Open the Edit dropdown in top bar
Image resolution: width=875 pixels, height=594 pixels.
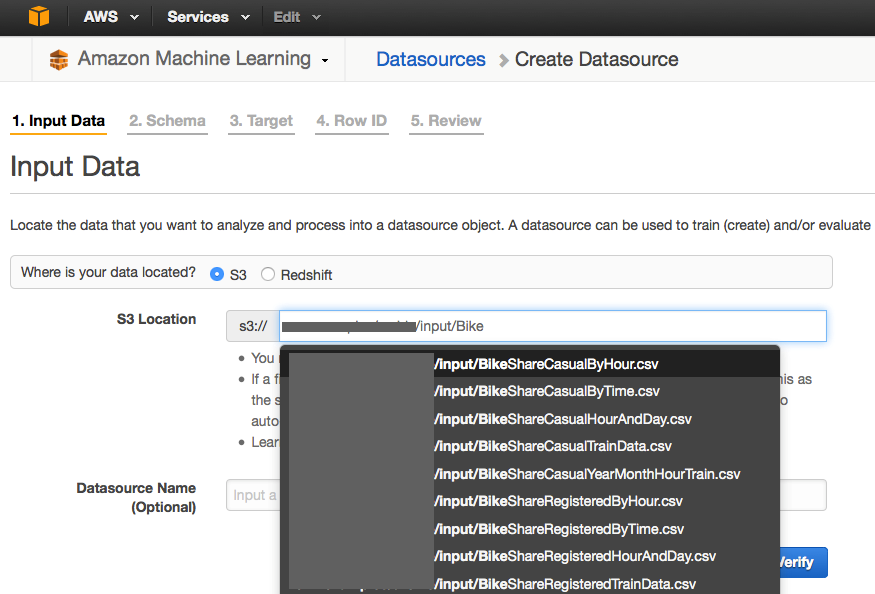point(297,17)
